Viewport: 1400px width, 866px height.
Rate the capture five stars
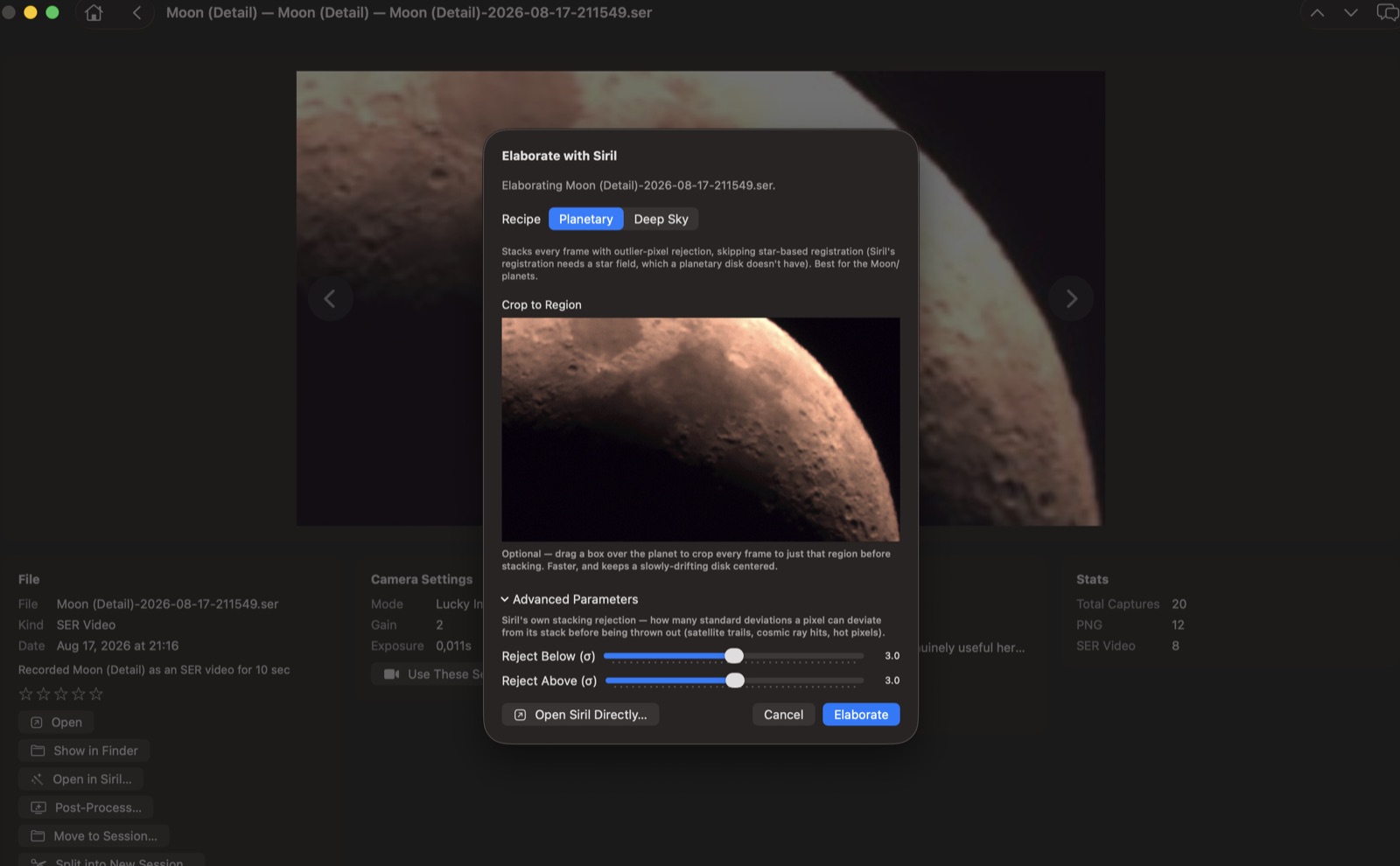96,694
